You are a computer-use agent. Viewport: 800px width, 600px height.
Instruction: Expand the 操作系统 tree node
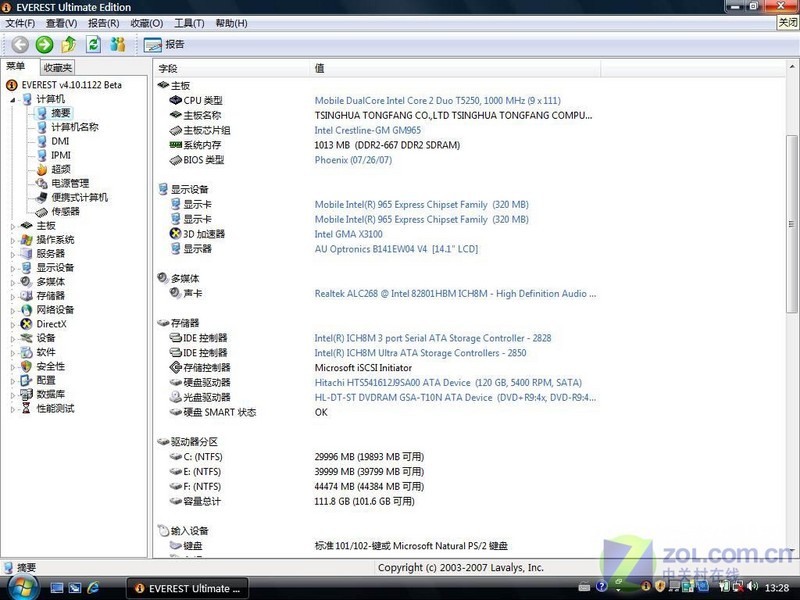pos(13,240)
